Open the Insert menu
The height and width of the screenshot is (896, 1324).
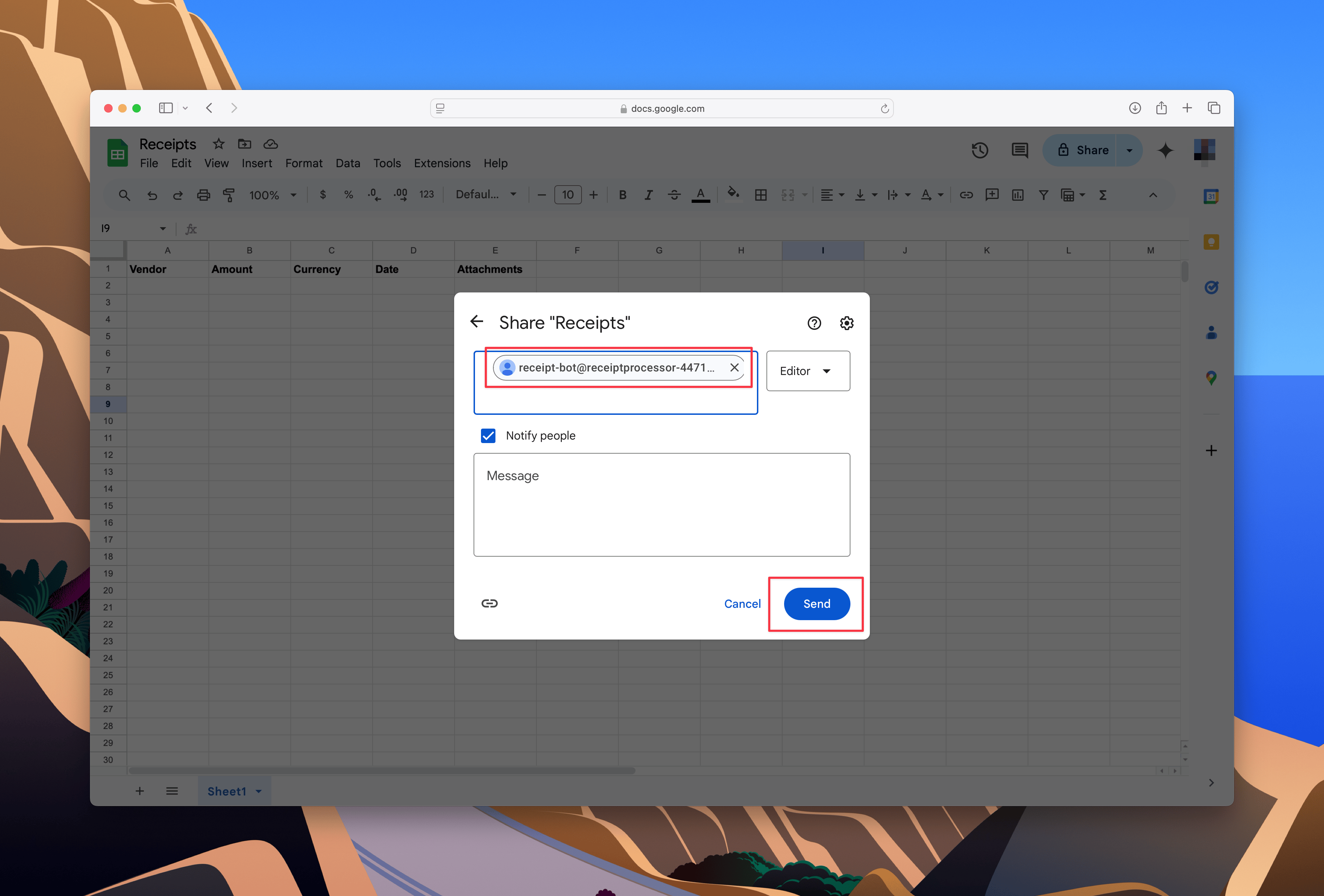257,163
